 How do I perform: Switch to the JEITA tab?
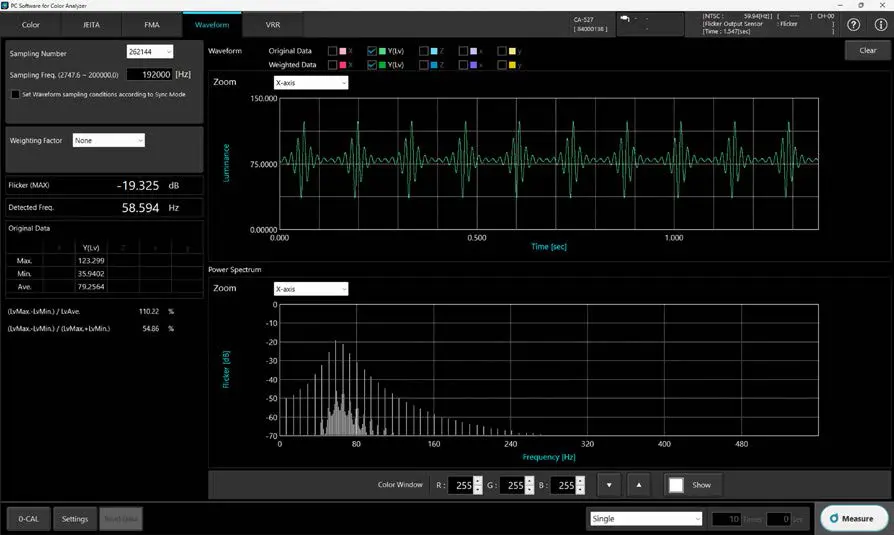click(91, 24)
